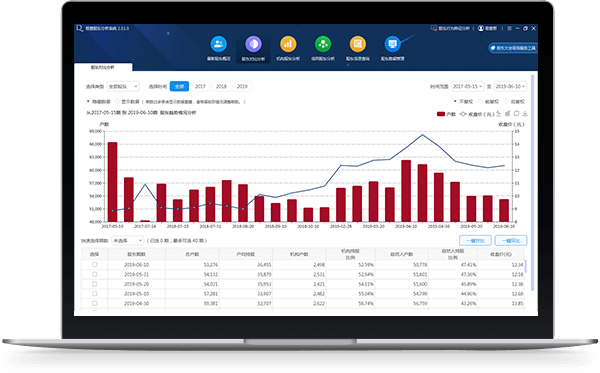
Task: Click the chart restore refresh icon
Action: (516, 114)
